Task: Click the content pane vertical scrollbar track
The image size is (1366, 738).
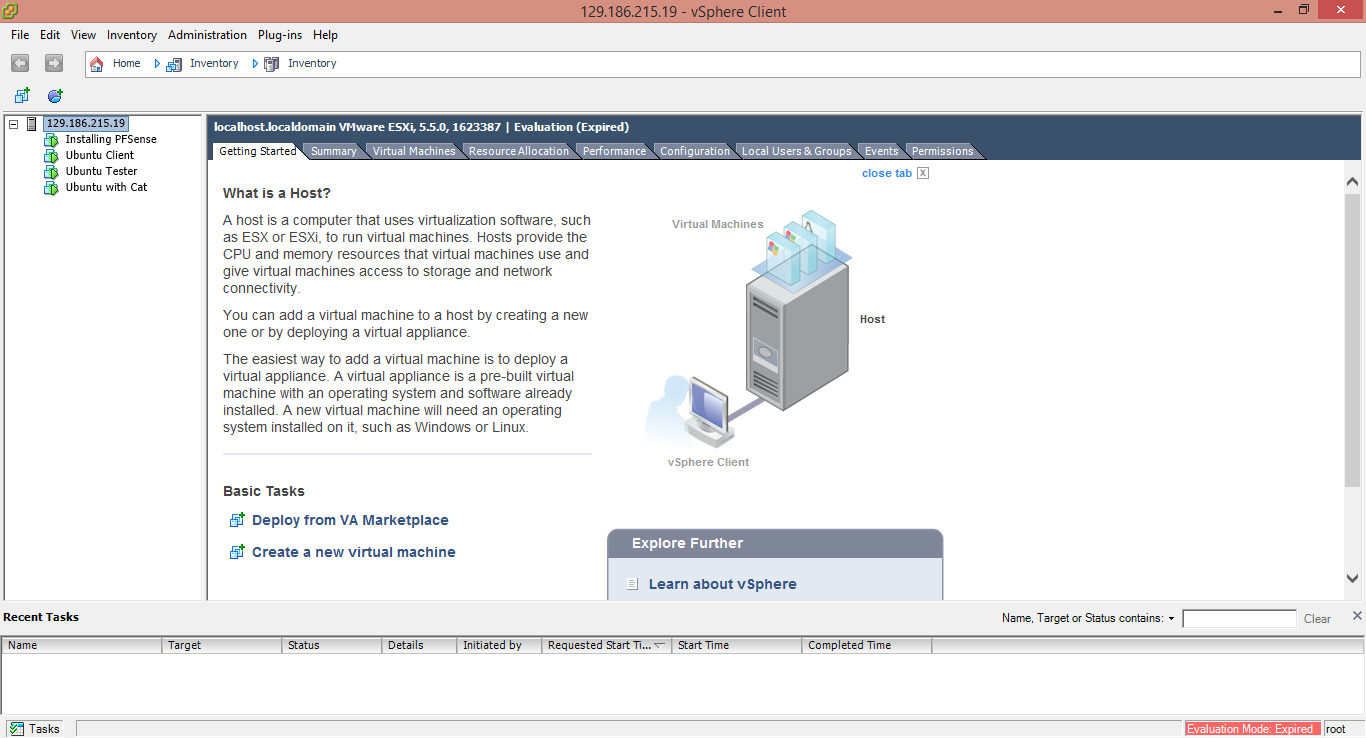Action: point(1352,380)
